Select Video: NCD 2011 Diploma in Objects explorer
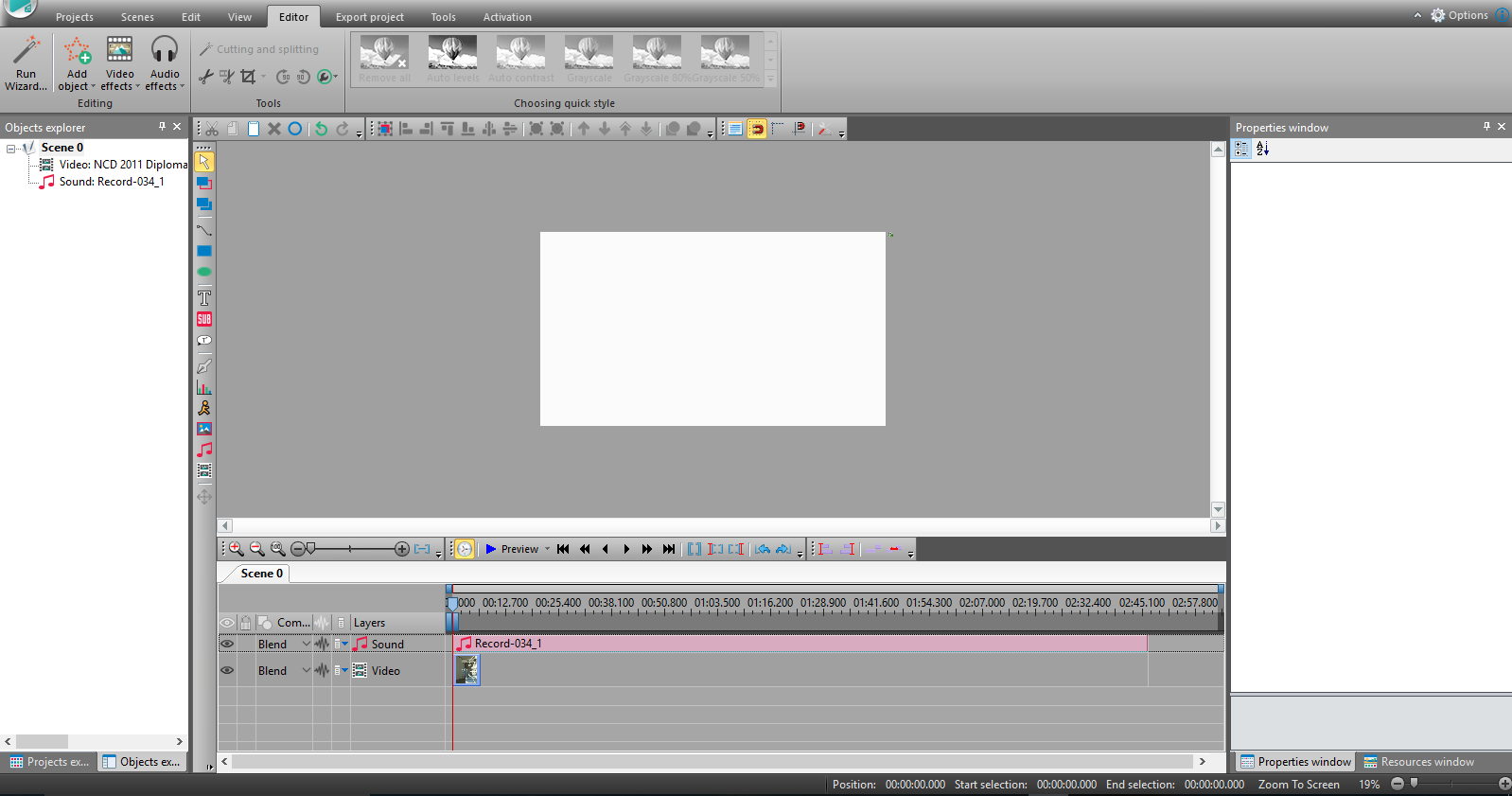Image resolution: width=1512 pixels, height=796 pixels. (114, 165)
